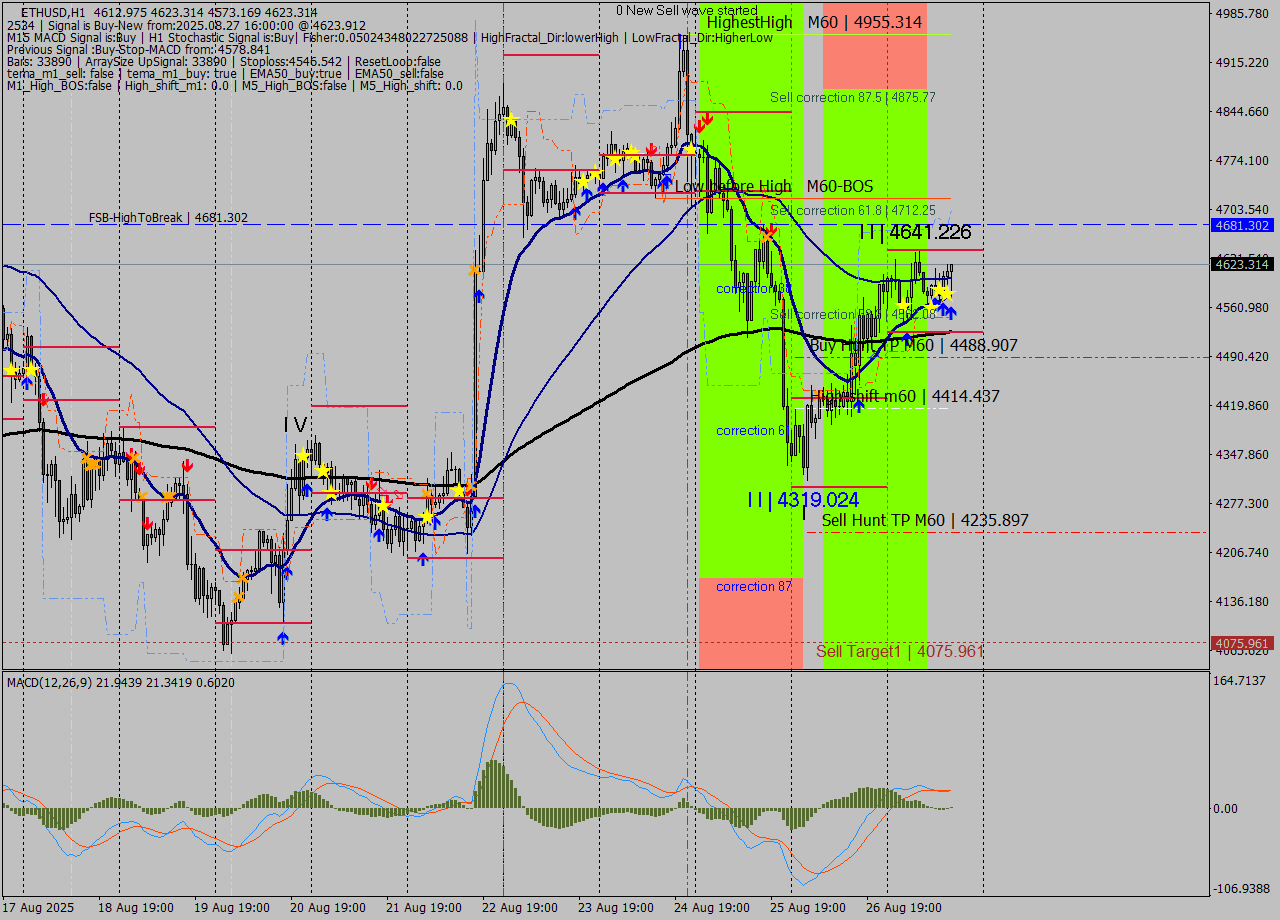This screenshot has width=1280, height=920.
Task: Click the blue up arrow below the 20 Aug low
Action: point(283,637)
